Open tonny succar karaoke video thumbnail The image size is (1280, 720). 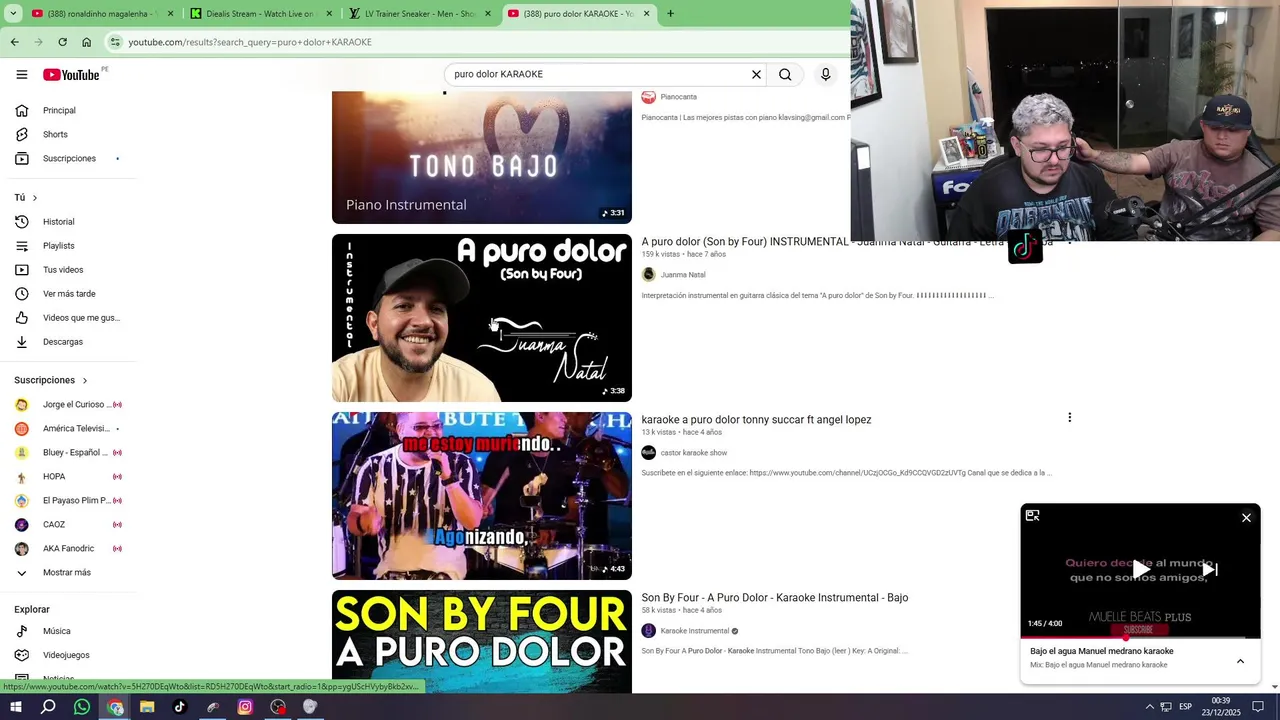(x=482, y=496)
